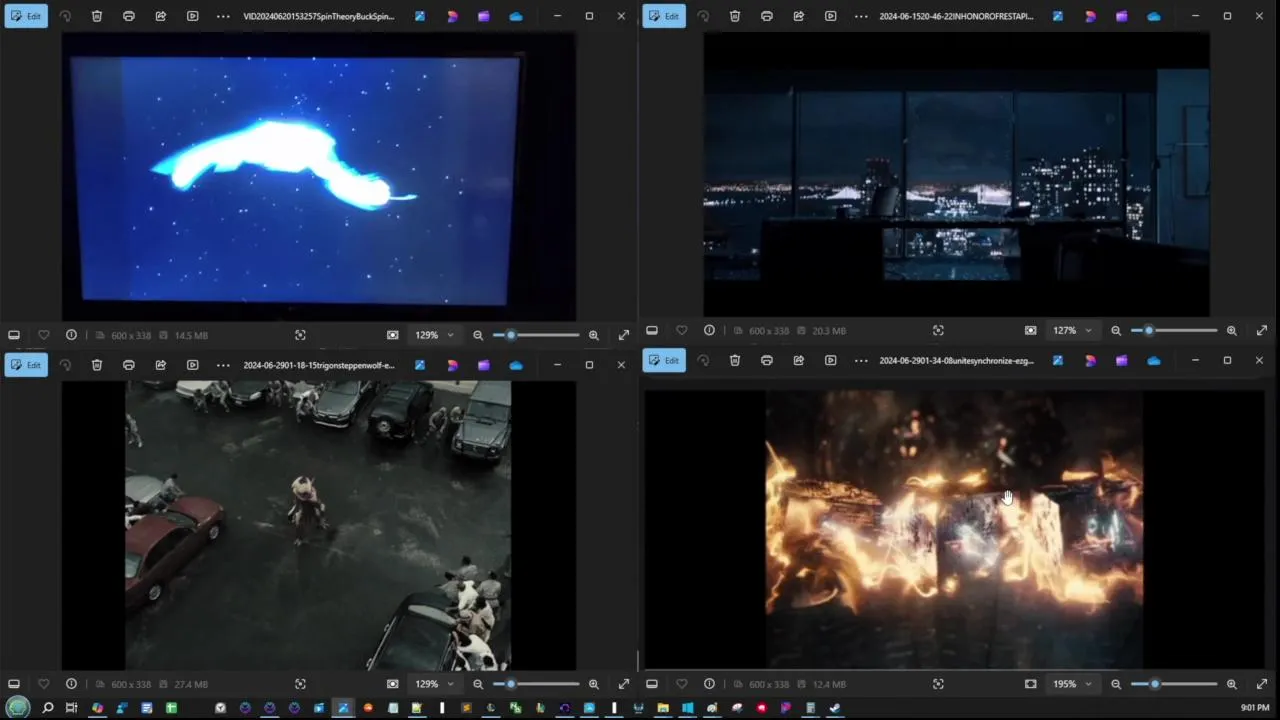
Task: Click the zoom slider in the INHONOROFRESTAPI window
Action: click(x=1174, y=330)
